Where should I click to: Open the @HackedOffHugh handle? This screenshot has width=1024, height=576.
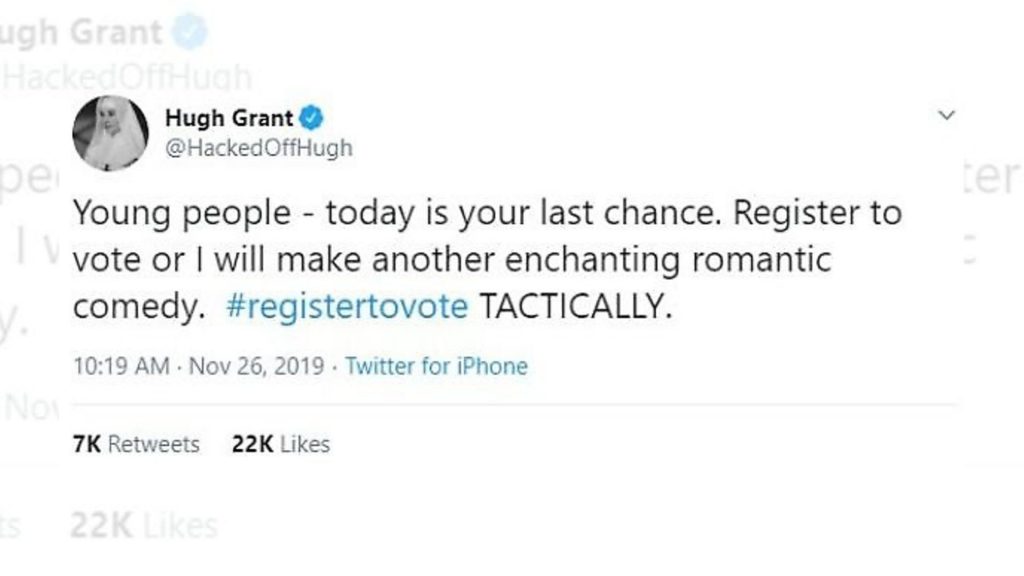click(259, 148)
